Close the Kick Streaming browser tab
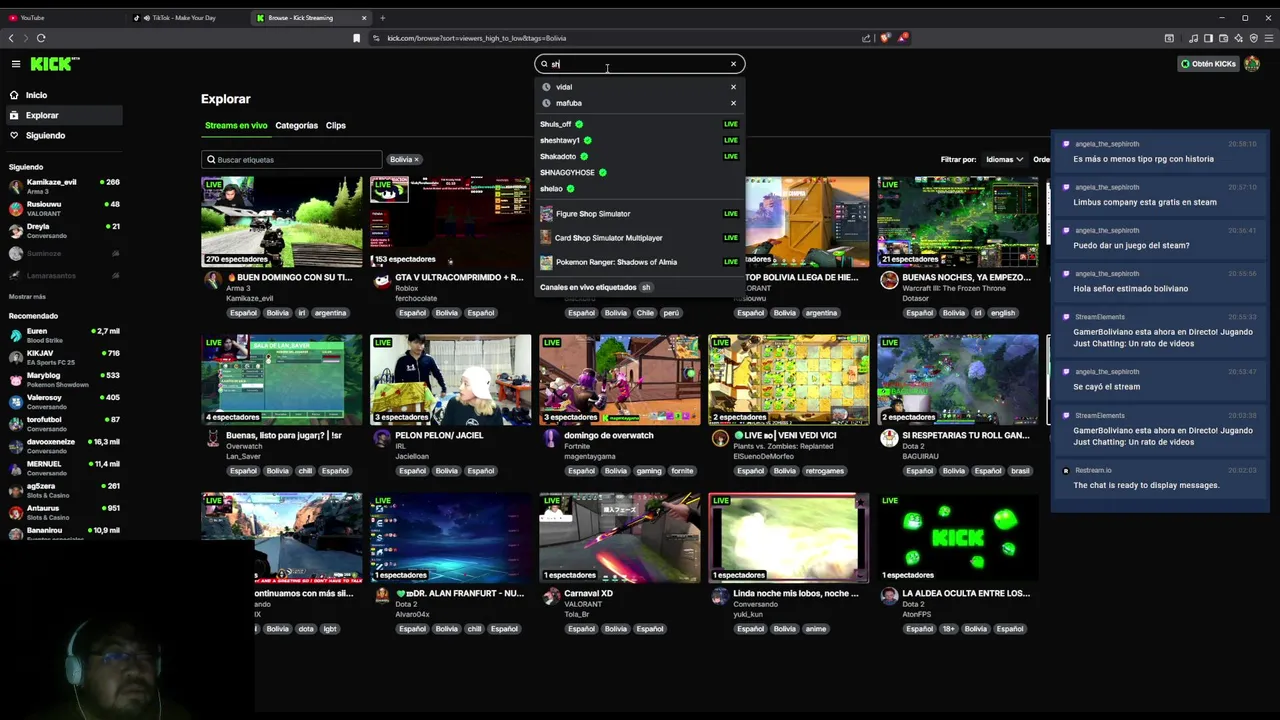 coord(364,18)
